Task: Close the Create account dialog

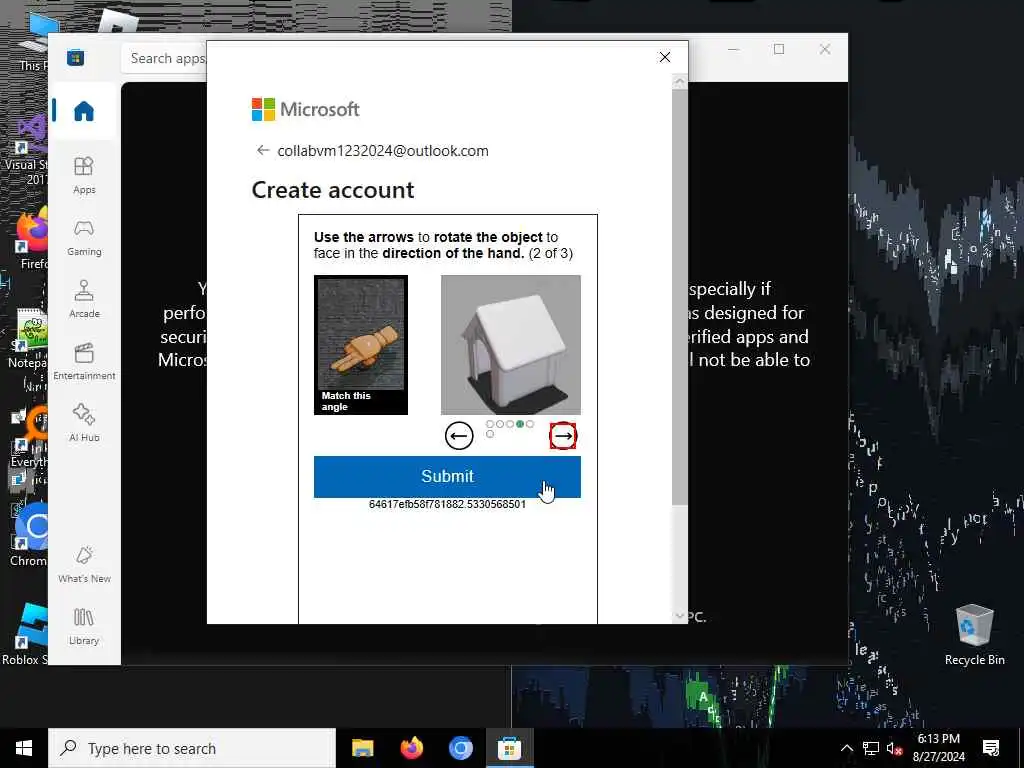Action: (x=665, y=57)
